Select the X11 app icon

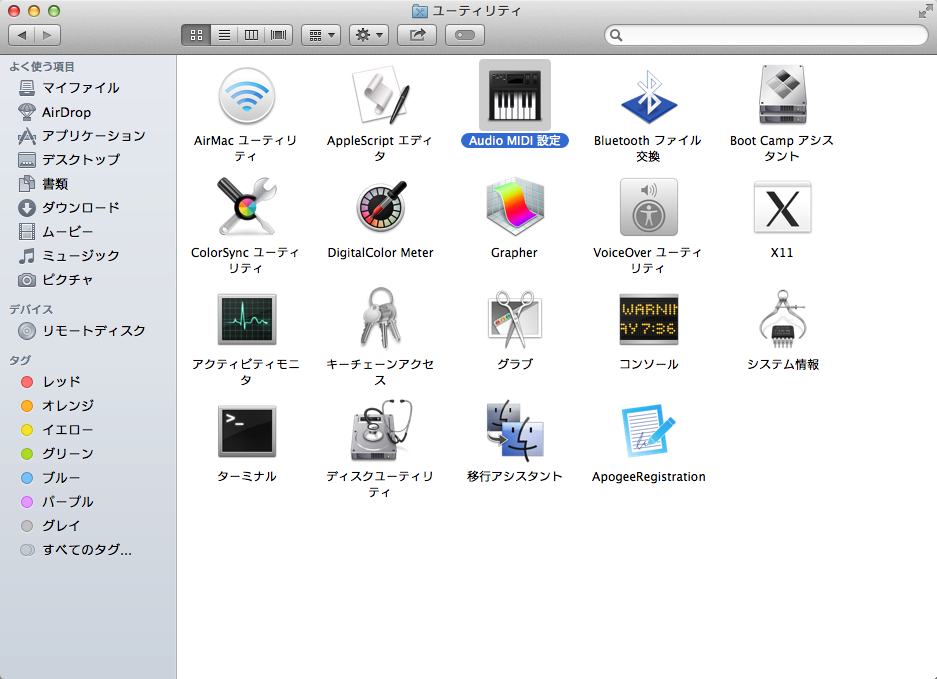[x=782, y=207]
